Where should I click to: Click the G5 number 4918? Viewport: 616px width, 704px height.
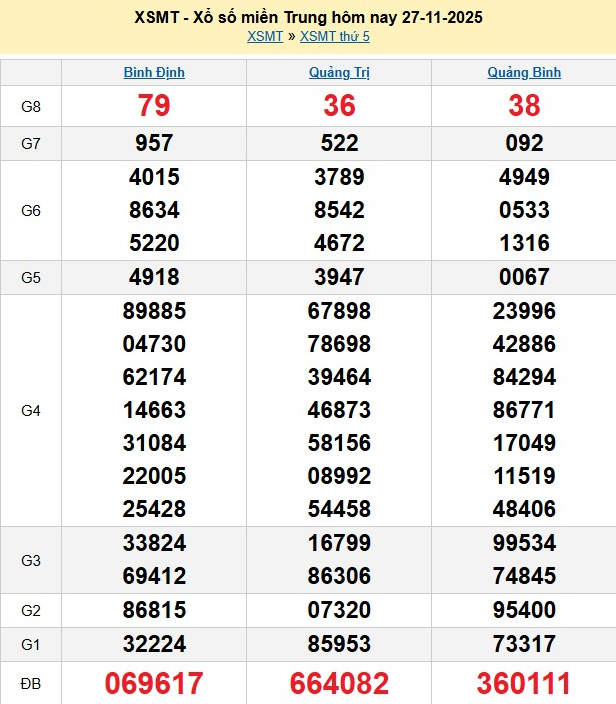154,277
